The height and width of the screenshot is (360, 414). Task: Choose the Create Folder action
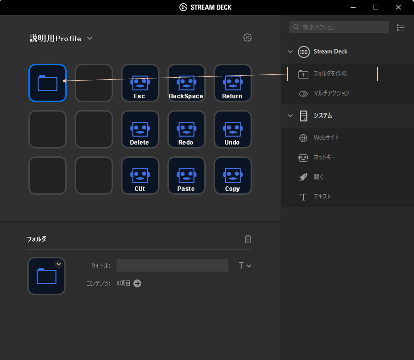(348, 74)
